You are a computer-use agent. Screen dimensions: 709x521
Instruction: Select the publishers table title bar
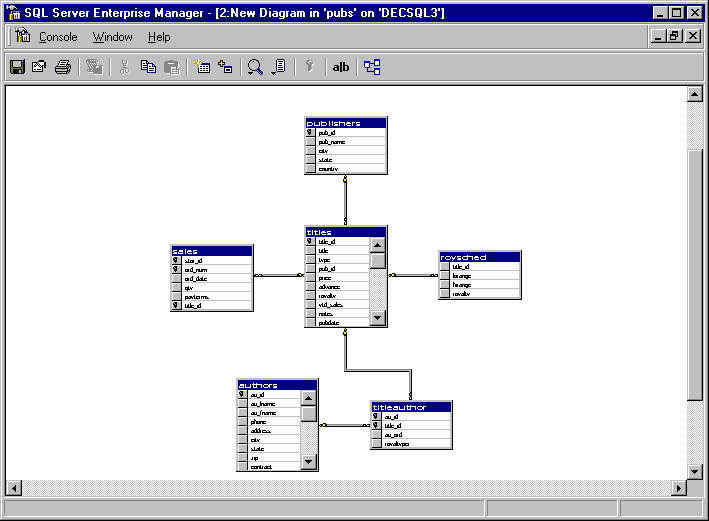pyautogui.click(x=346, y=123)
